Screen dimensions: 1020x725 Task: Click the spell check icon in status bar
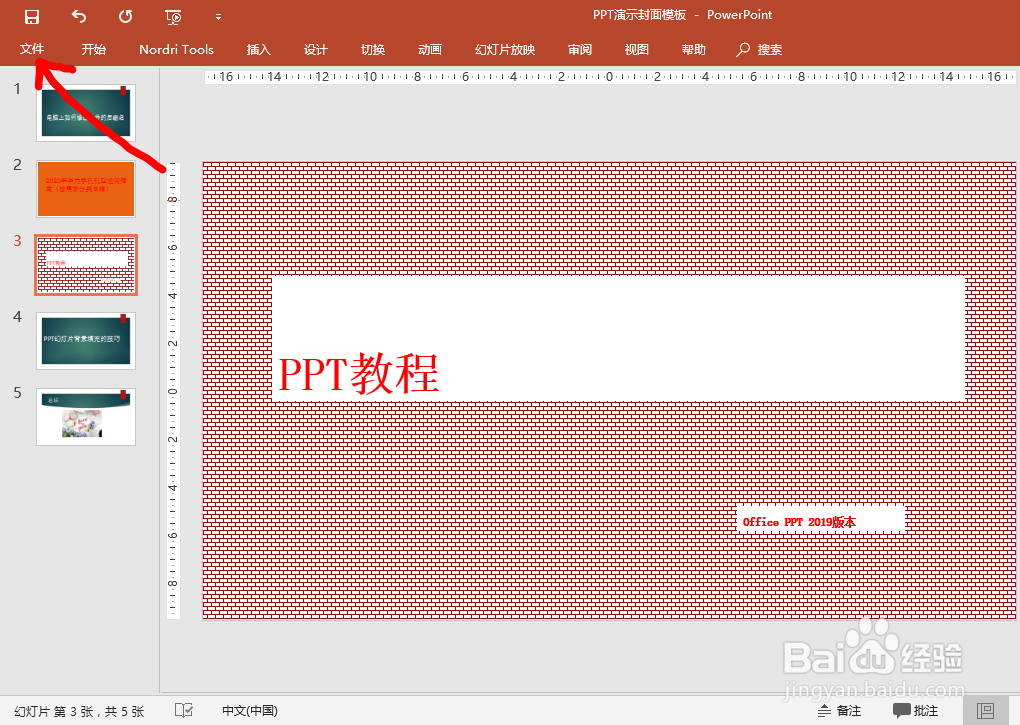point(184,709)
